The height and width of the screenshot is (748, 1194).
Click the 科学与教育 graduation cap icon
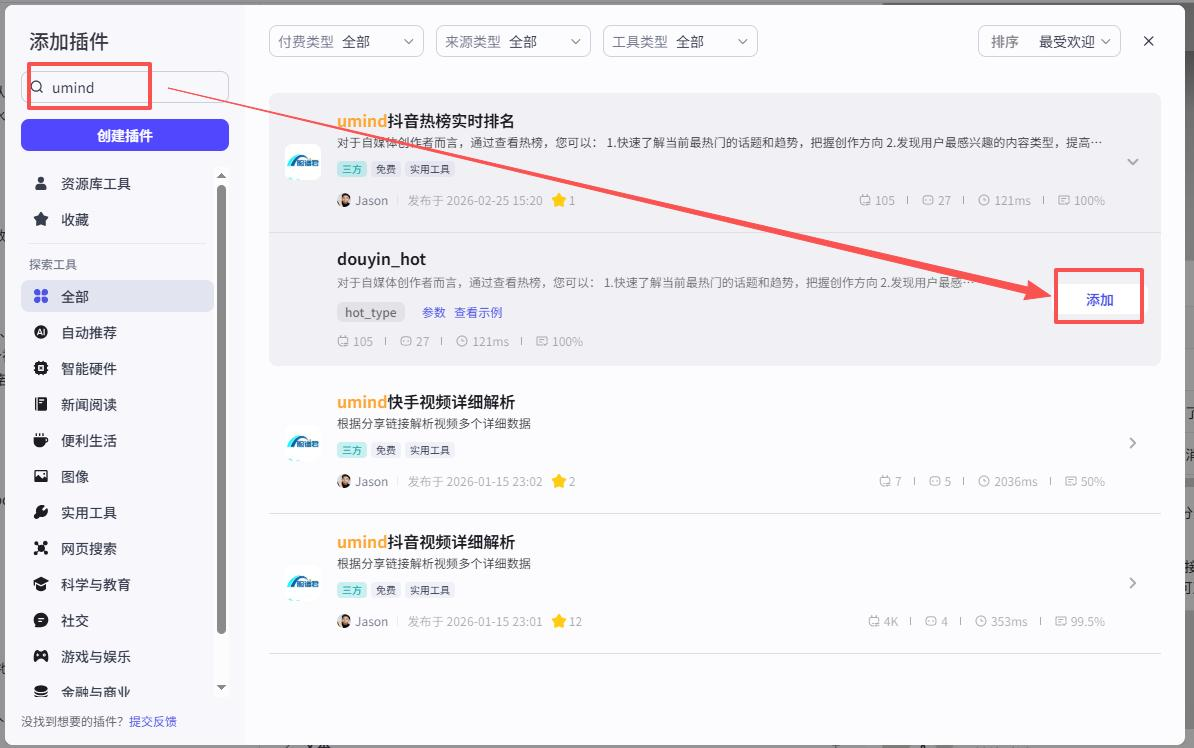pos(41,584)
